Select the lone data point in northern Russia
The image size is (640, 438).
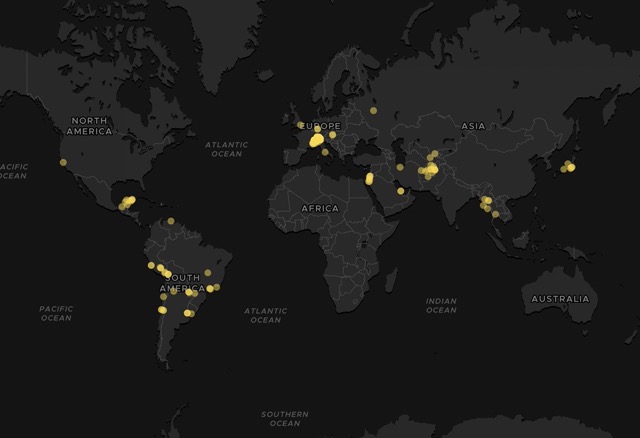[x=373, y=110]
